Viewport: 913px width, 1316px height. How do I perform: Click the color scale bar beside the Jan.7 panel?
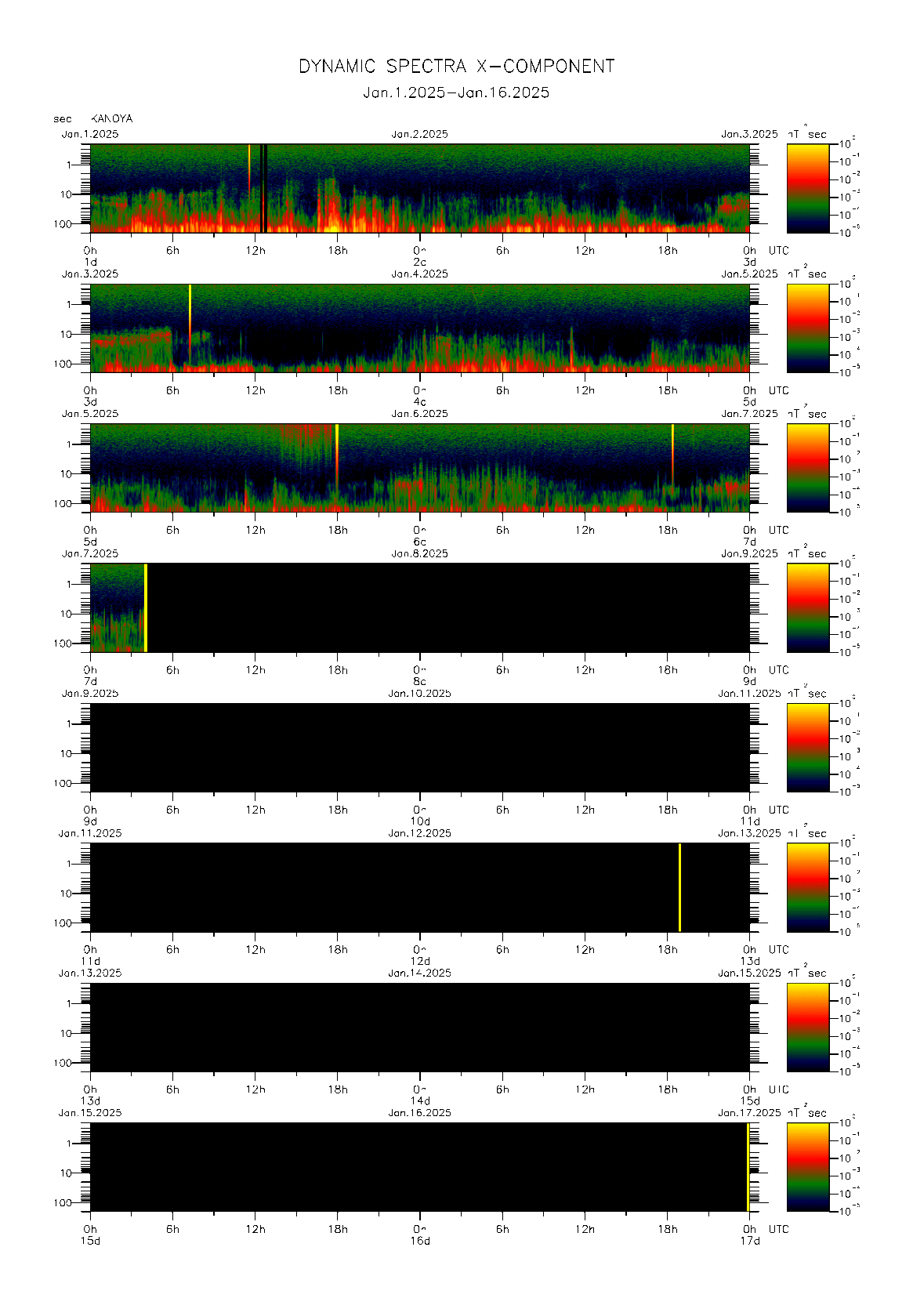pyautogui.click(x=808, y=607)
